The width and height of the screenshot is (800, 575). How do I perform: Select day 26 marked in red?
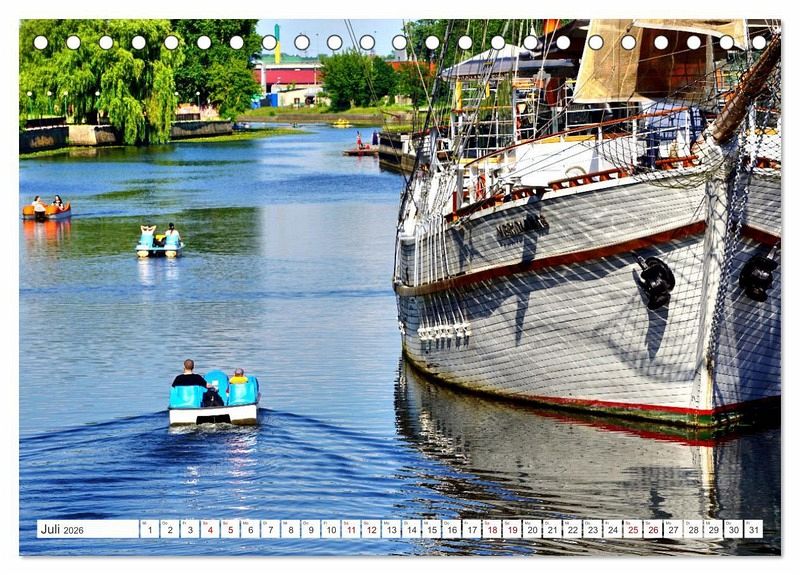[652, 529]
